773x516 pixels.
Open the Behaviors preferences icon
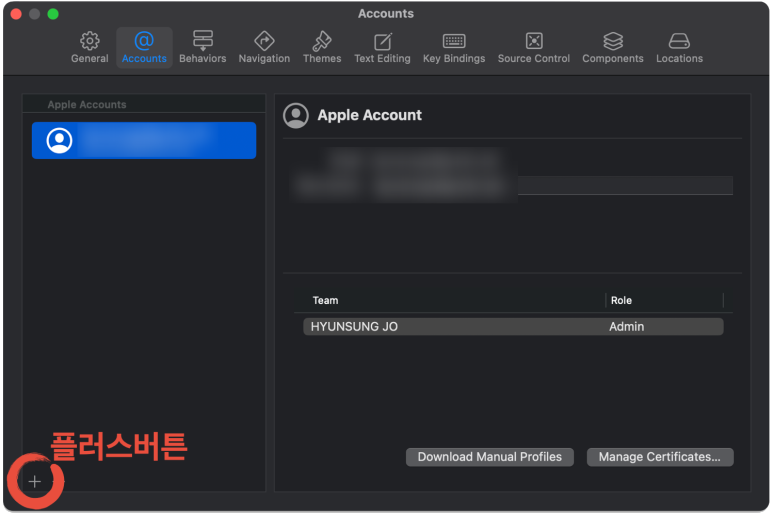click(203, 40)
